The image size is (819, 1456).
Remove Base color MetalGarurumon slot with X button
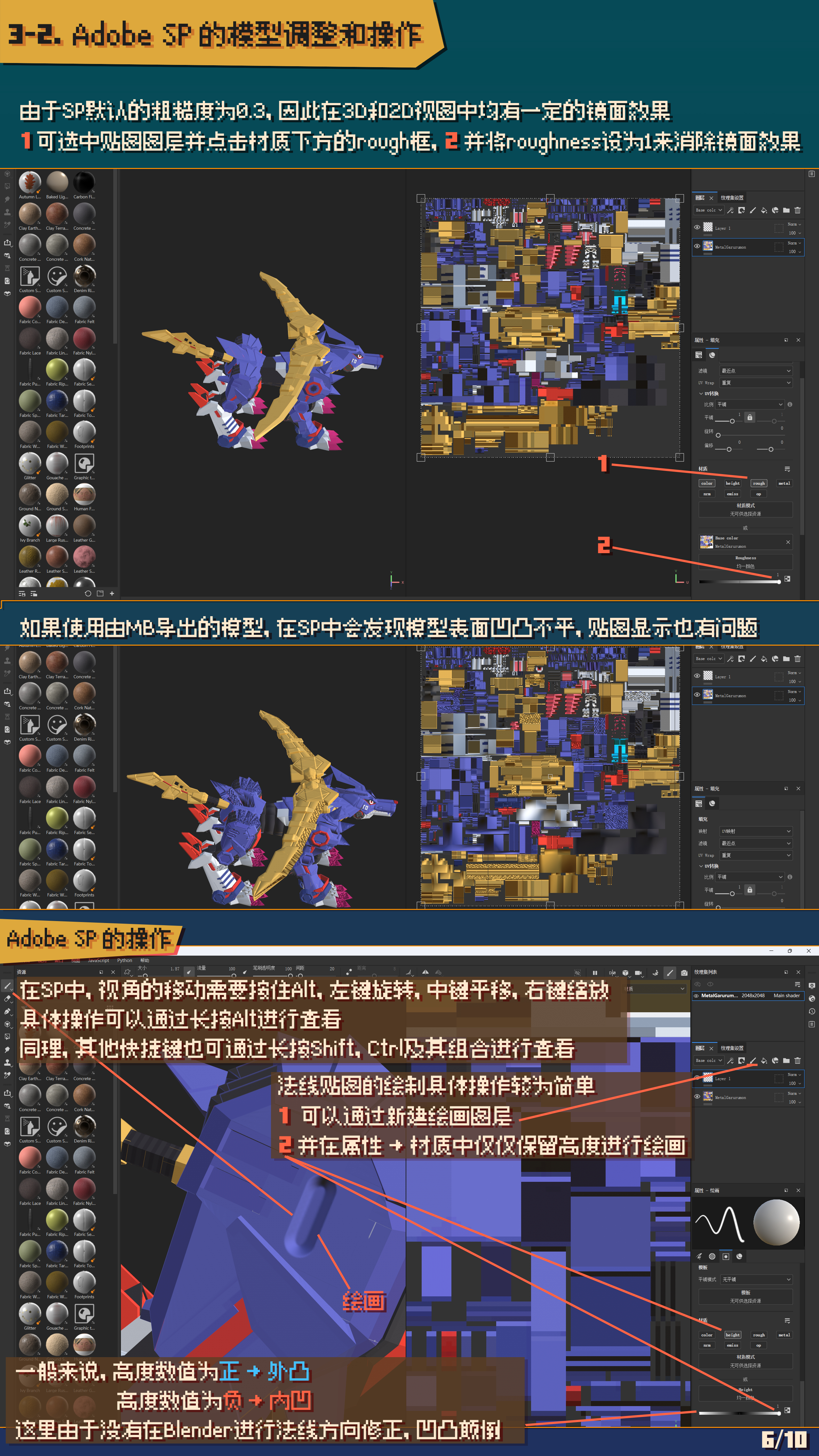point(788,542)
